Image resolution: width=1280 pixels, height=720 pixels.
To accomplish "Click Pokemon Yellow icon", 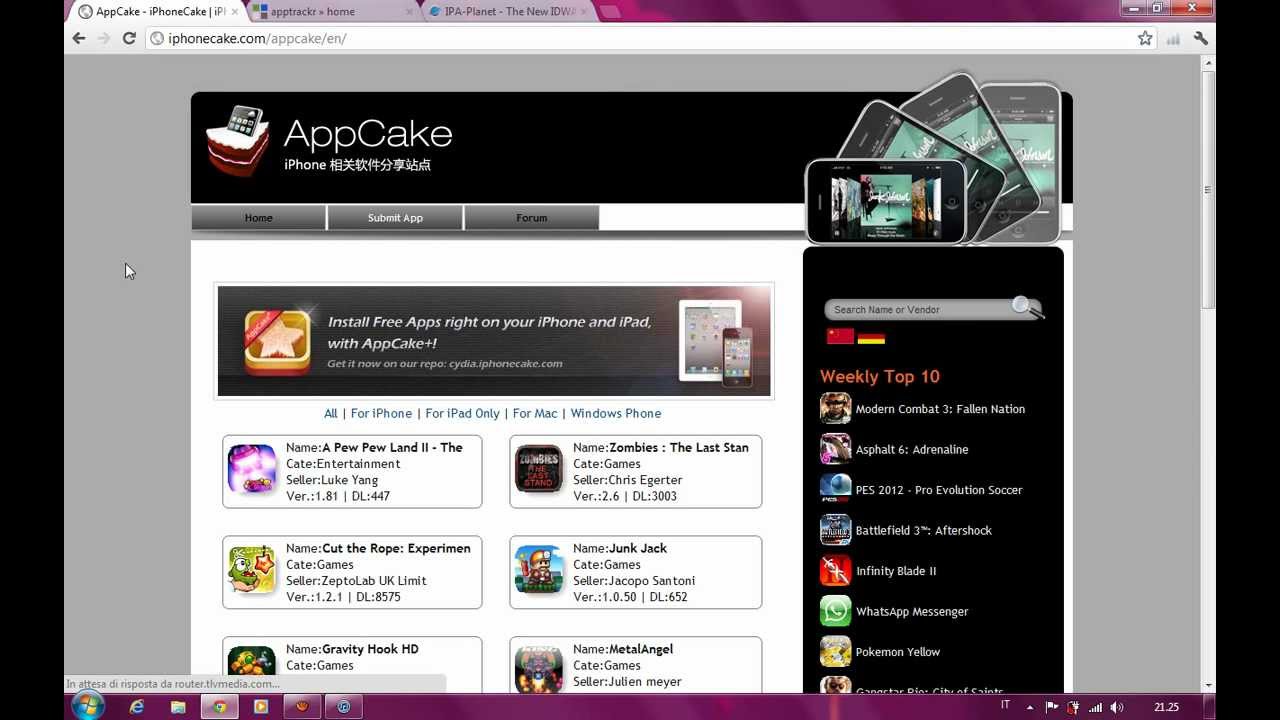I will pos(835,651).
